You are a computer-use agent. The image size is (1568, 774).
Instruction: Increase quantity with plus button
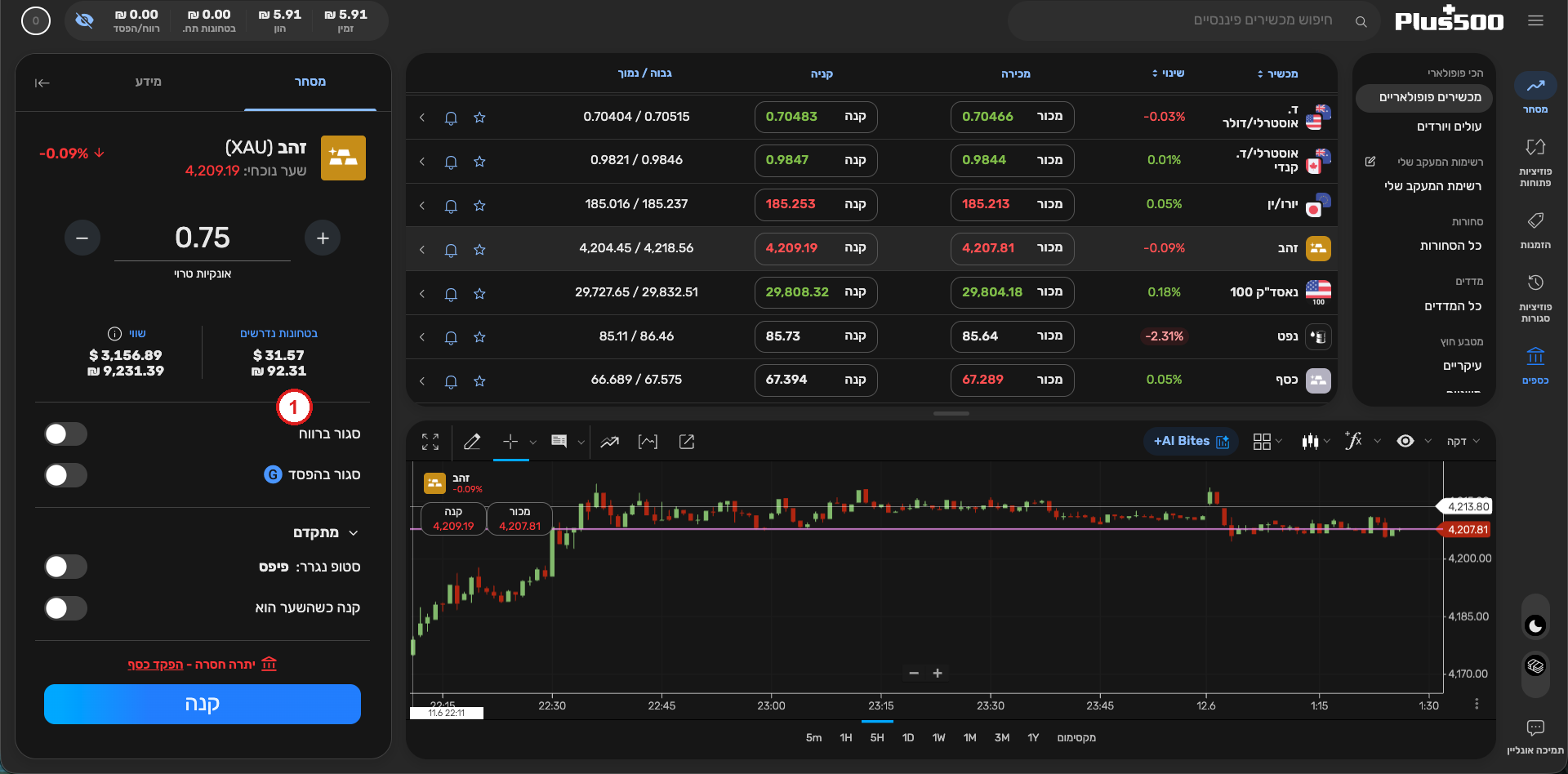tap(323, 238)
